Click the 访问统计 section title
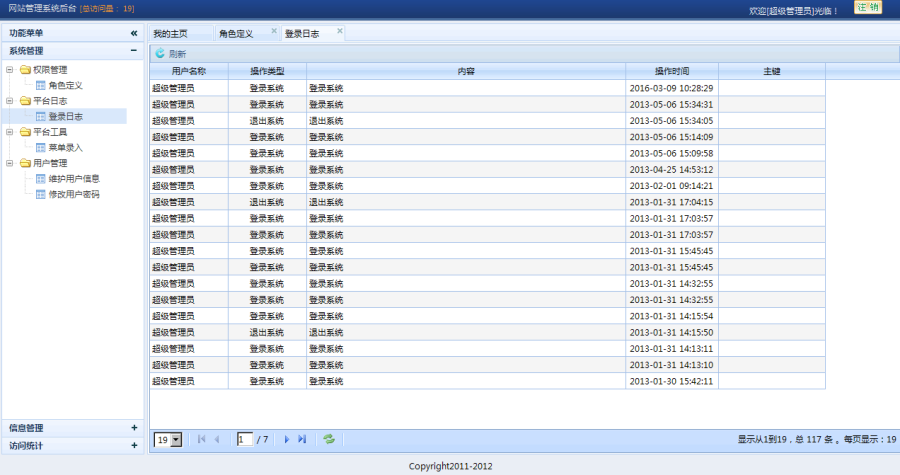The height and width of the screenshot is (475, 900). 26,445
